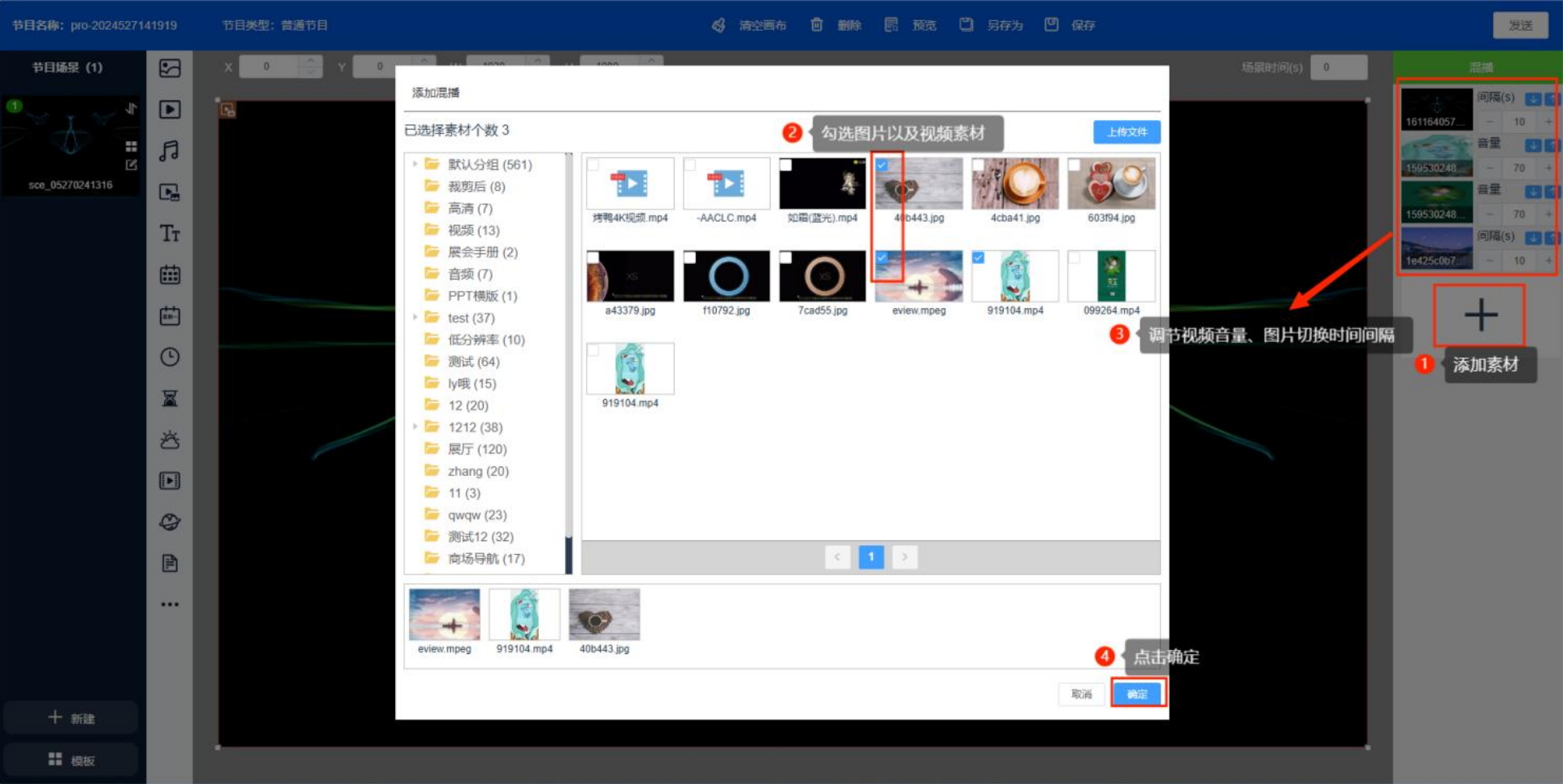This screenshot has height=784, width=1563.
Task: Click the 上传文件 upload button
Action: (1127, 132)
